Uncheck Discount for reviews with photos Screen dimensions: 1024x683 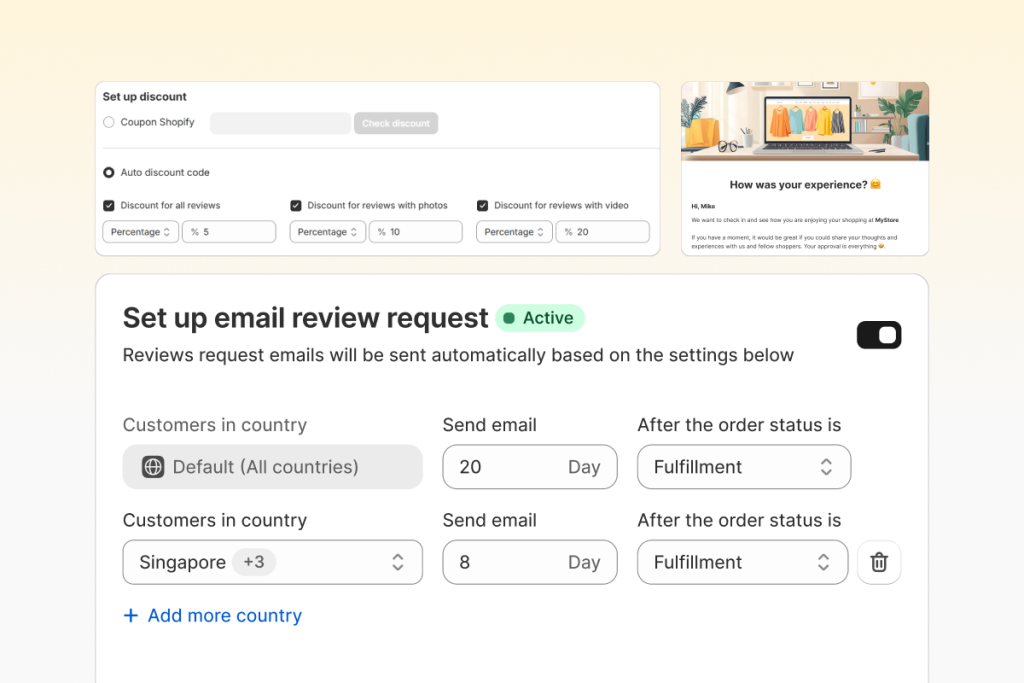point(296,205)
